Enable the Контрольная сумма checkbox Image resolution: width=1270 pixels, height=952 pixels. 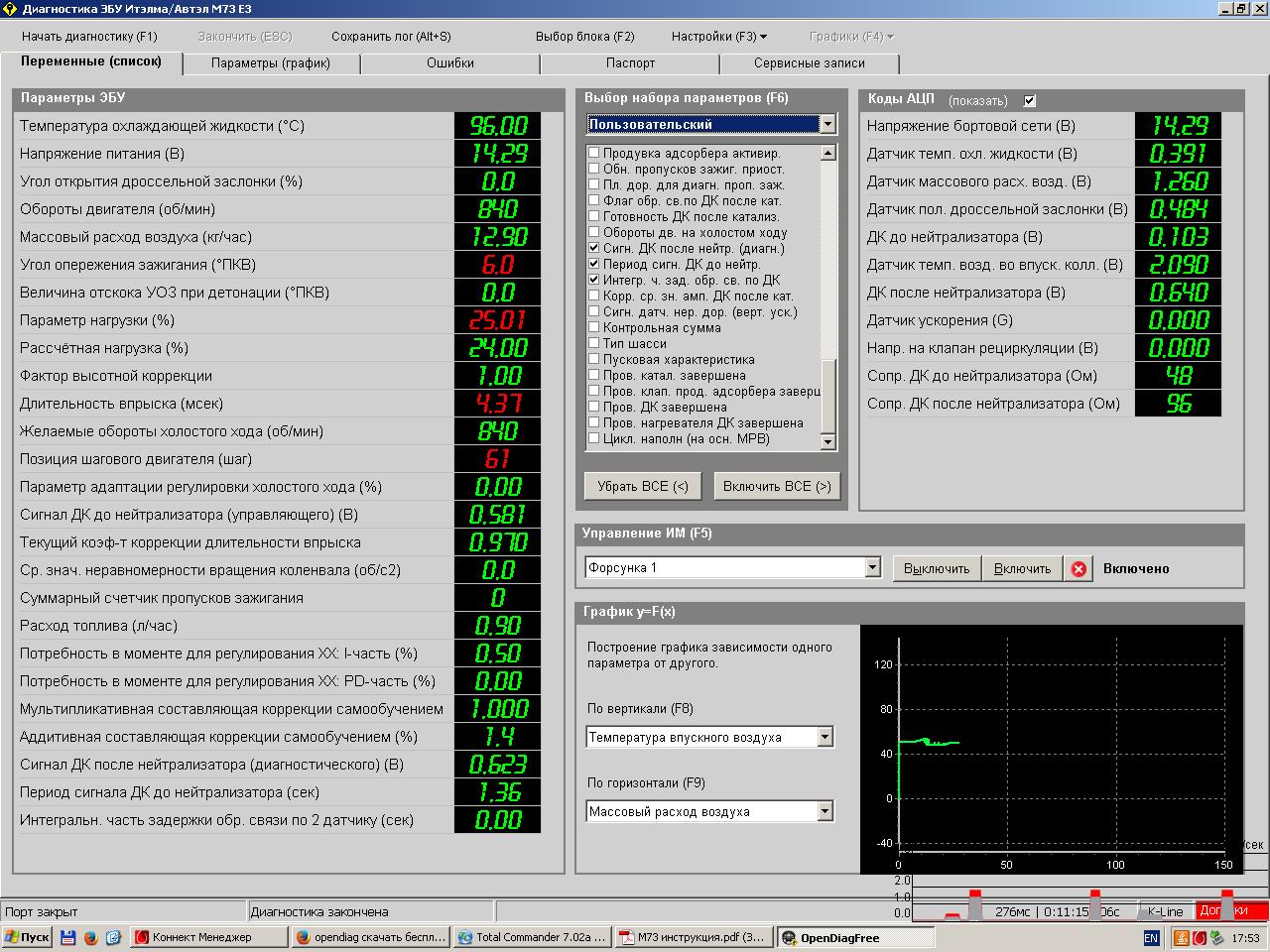(594, 328)
